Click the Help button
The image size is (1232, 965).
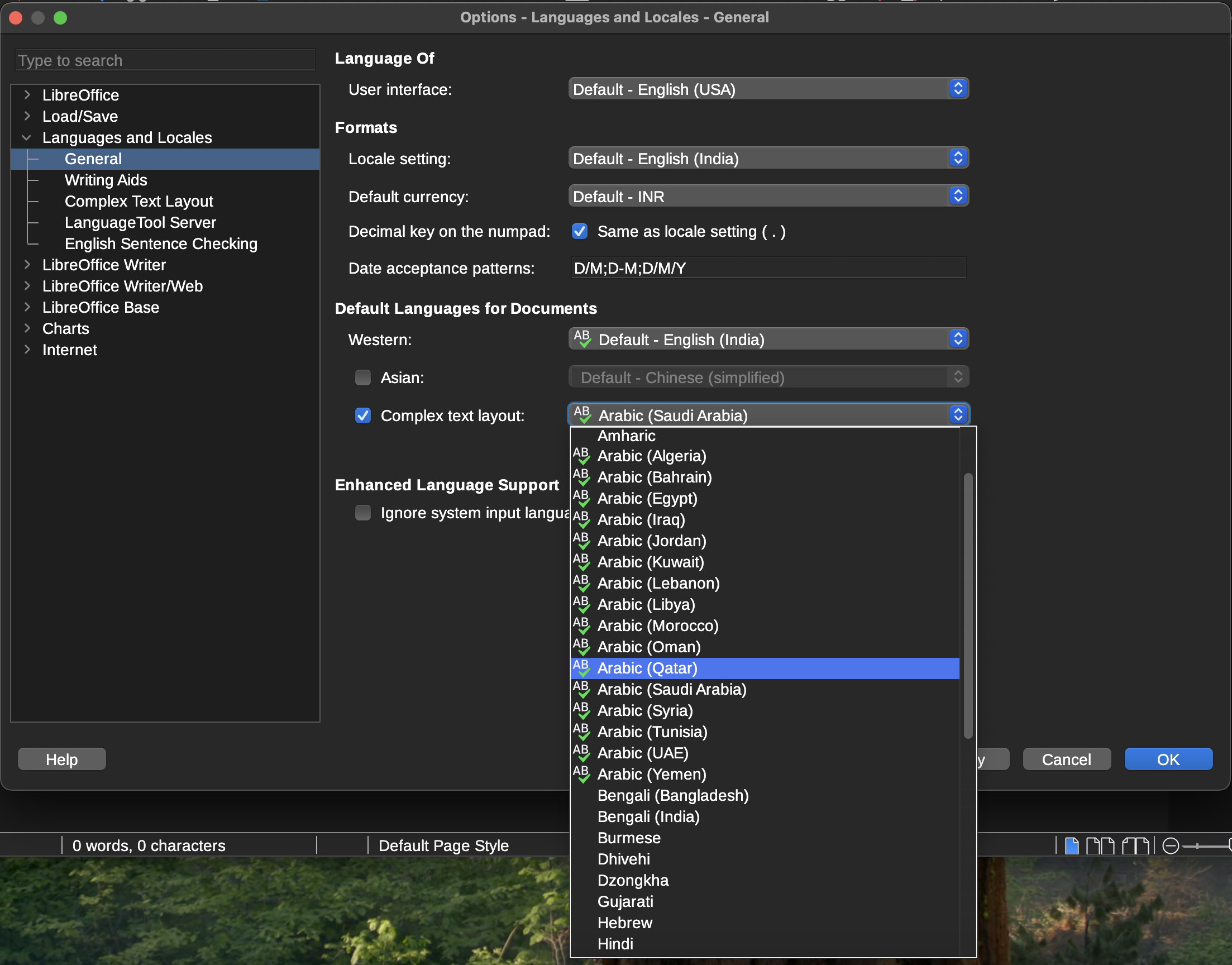61,759
